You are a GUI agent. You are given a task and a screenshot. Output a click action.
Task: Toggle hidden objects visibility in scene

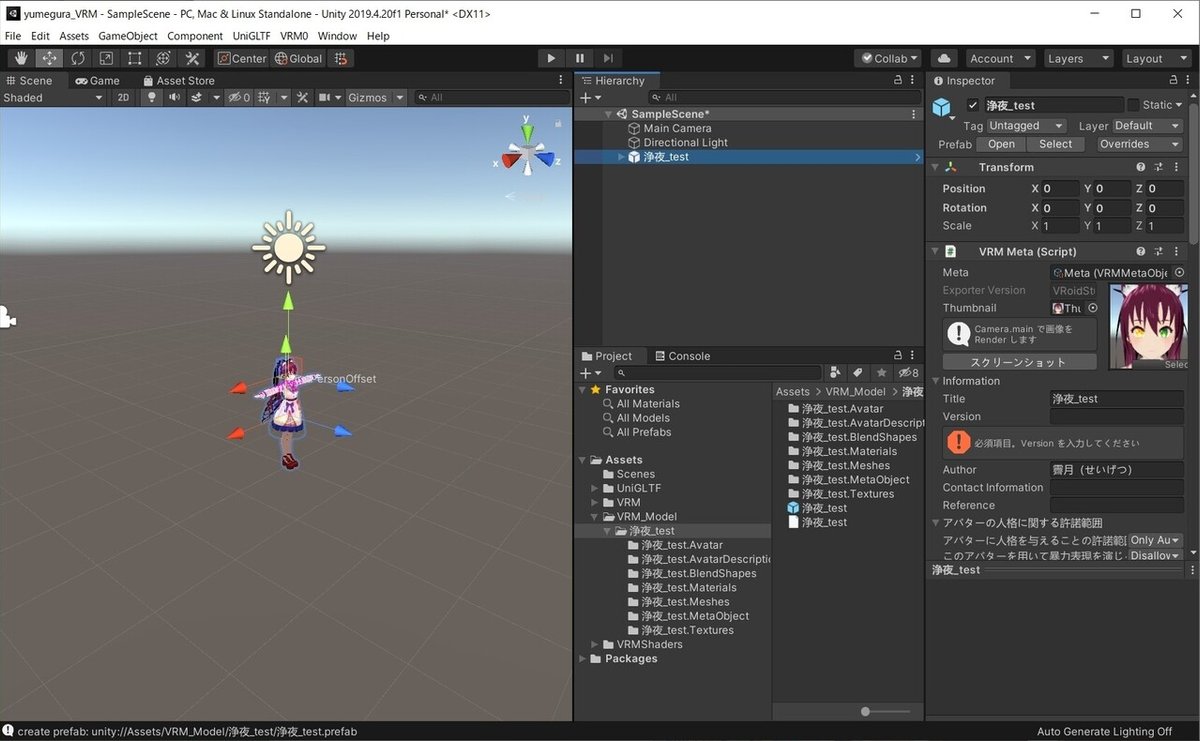click(x=239, y=97)
